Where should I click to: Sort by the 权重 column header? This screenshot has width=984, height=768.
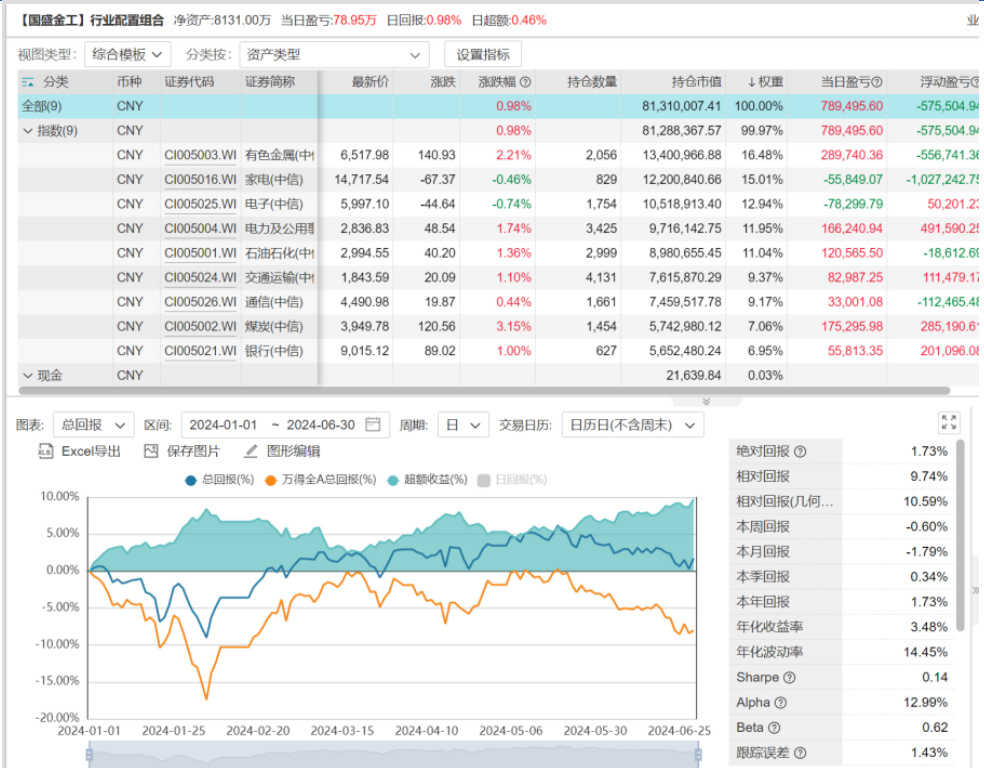pos(765,82)
